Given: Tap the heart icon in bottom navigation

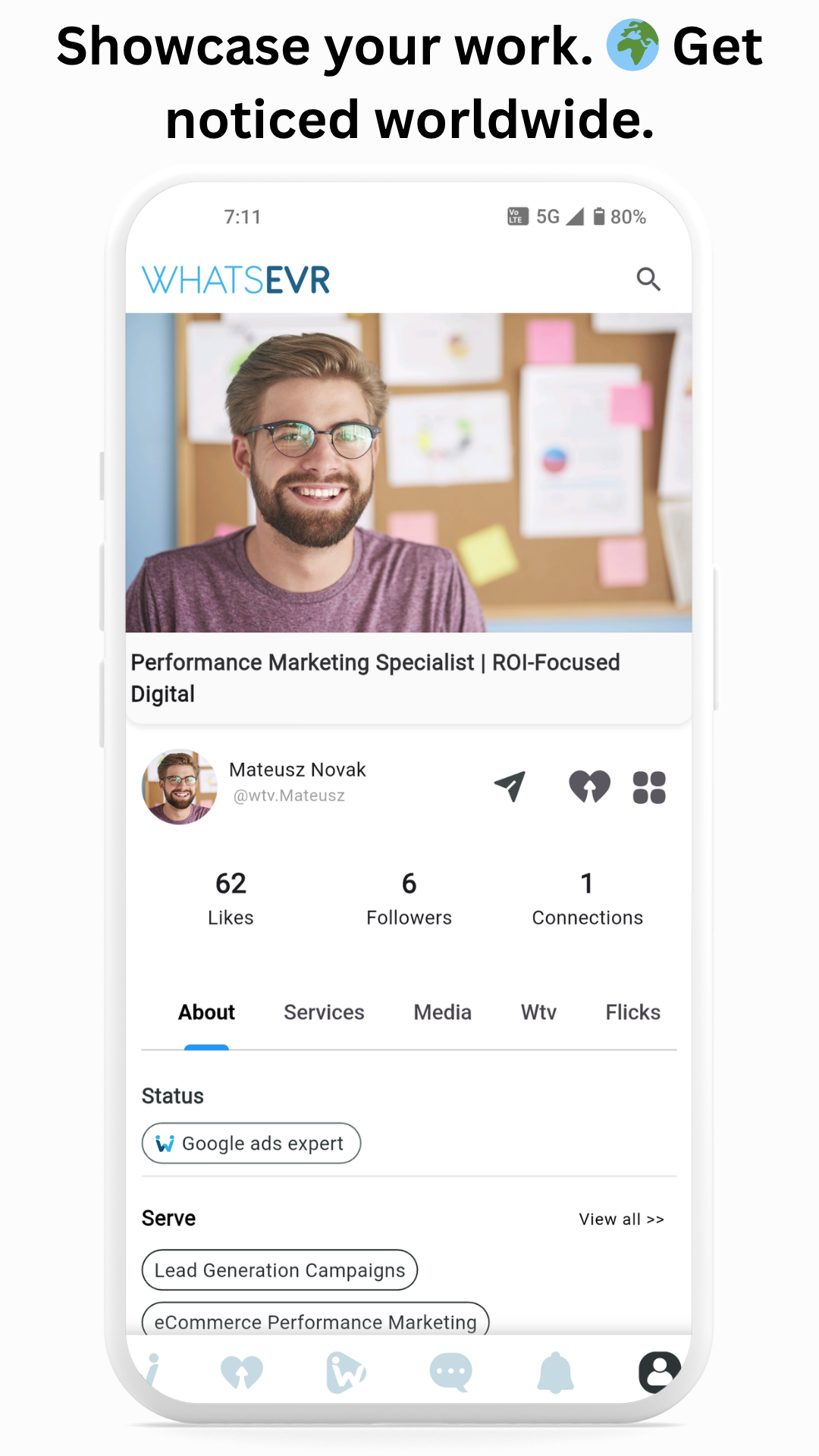Looking at the screenshot, I should (242, 1373).
